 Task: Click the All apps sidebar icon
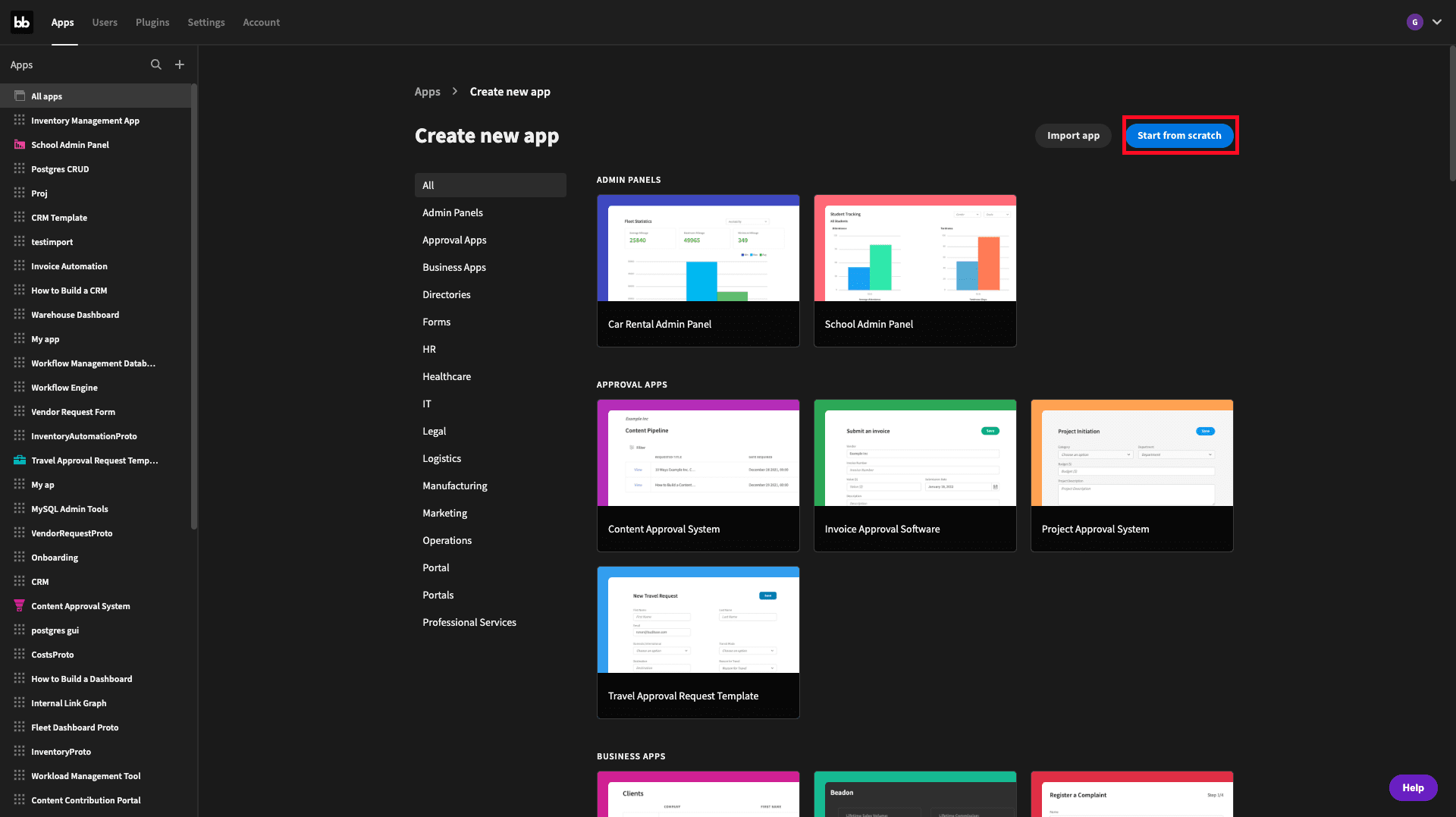pos(20,96)
